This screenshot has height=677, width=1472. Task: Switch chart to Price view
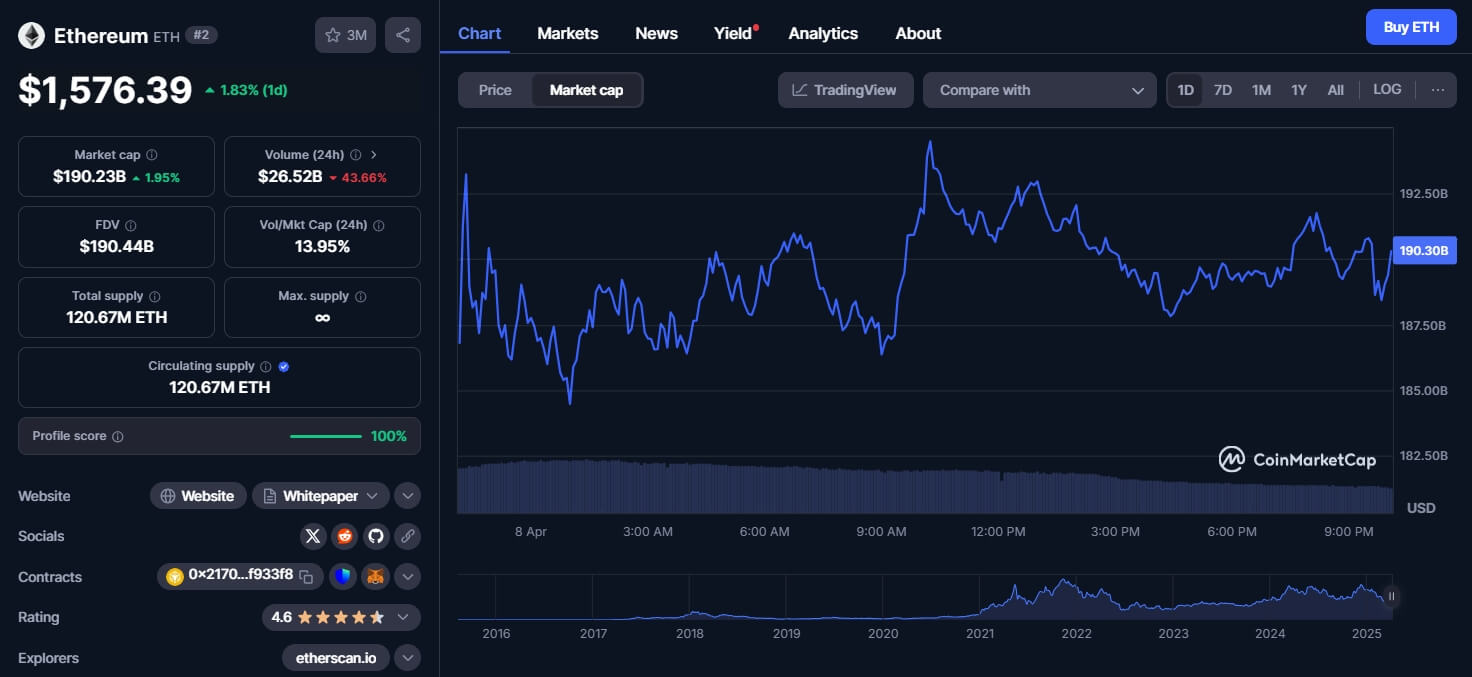tap(495, 90)
